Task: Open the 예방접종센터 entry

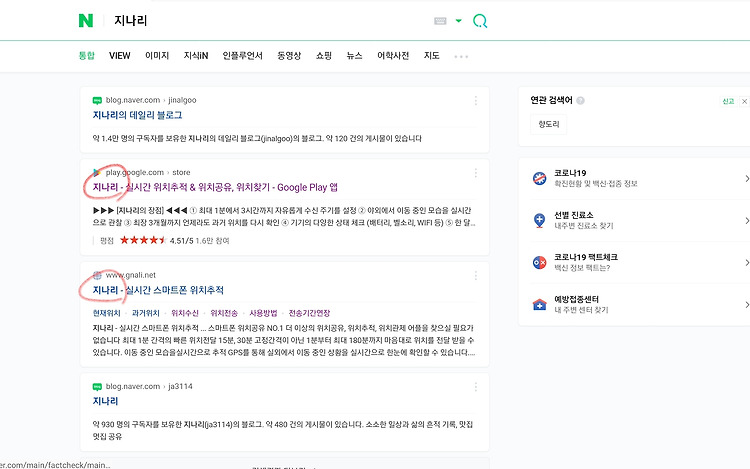Action: tap(581, 304)
